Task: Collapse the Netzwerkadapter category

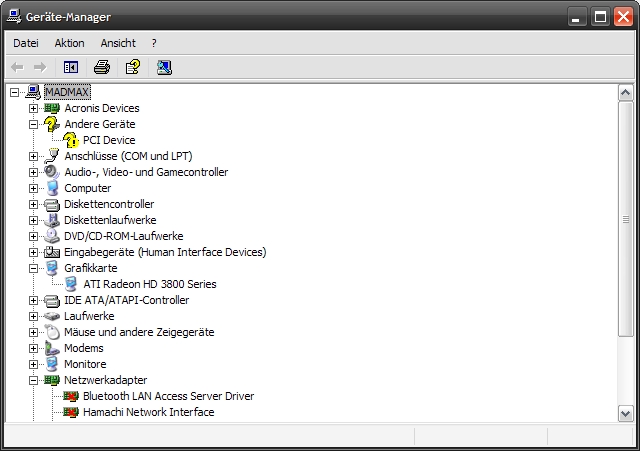Action: [33, 380]
